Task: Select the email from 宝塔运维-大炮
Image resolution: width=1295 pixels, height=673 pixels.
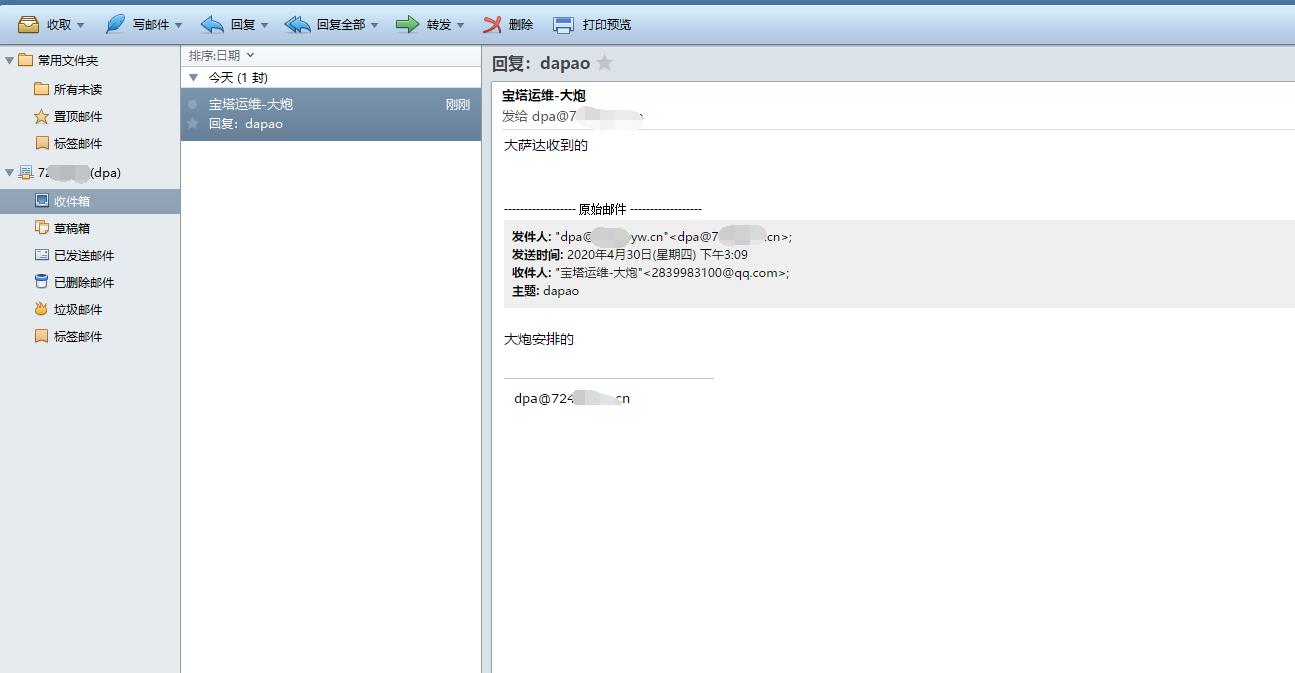Action: click(x=331, y=114)
